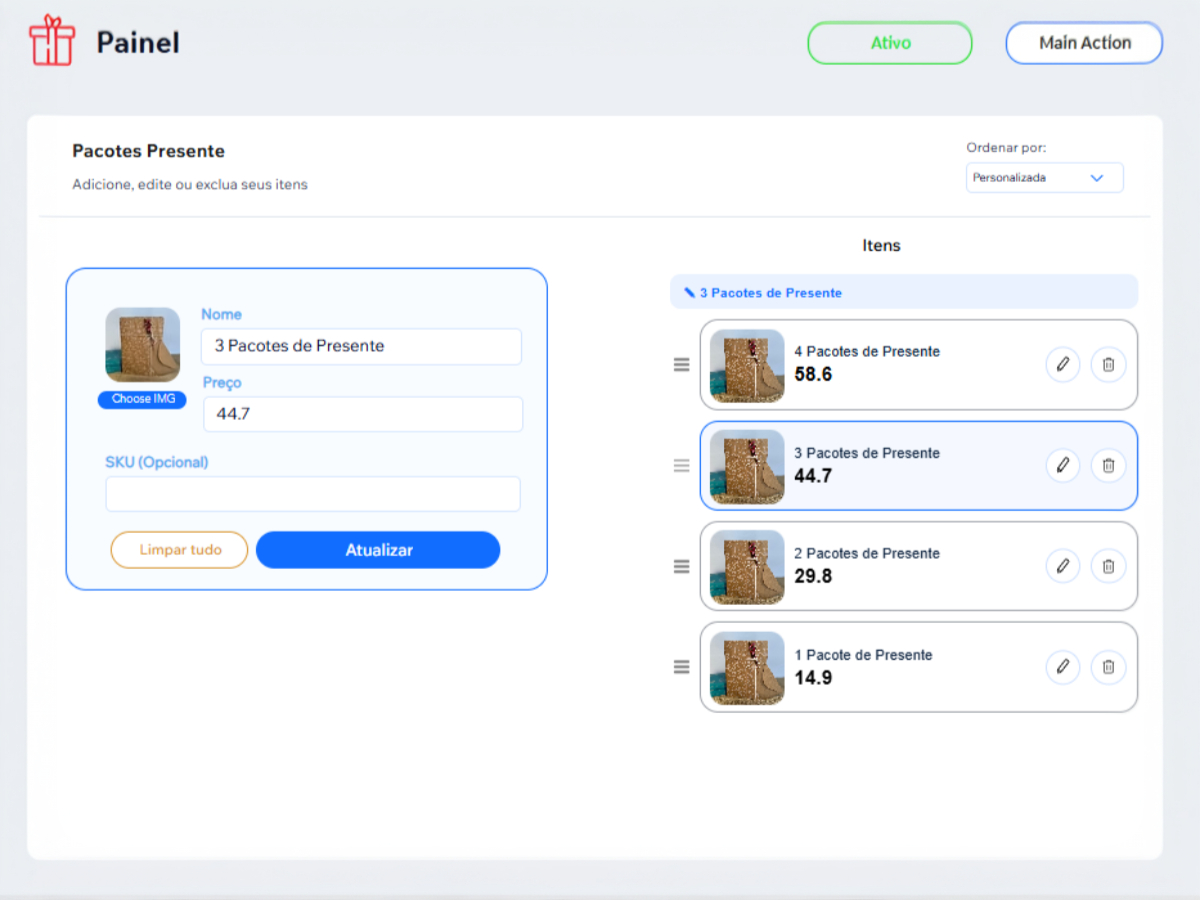Click the Limpar tudo button
1200x900 pixels.
179,550
